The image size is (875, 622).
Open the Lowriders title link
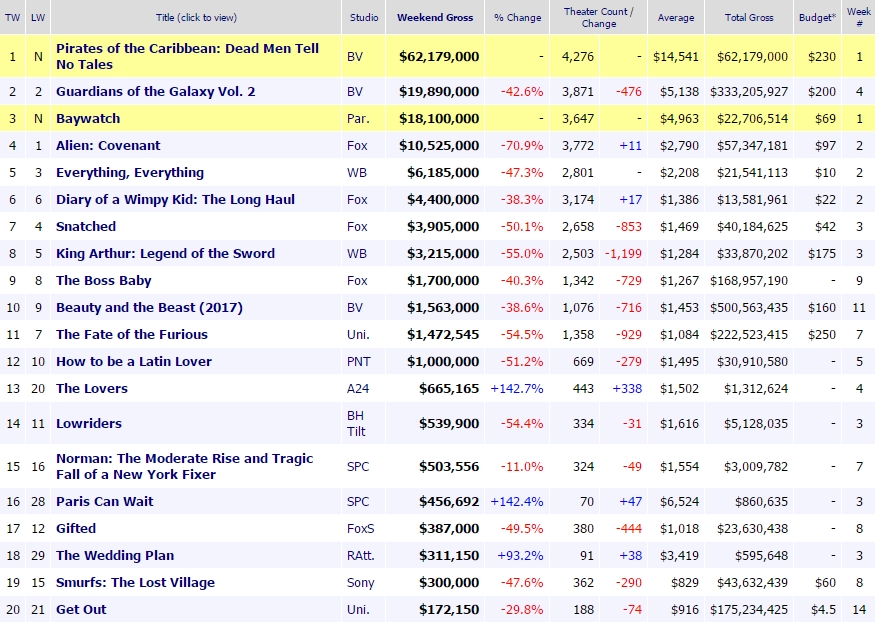(89, 423)
